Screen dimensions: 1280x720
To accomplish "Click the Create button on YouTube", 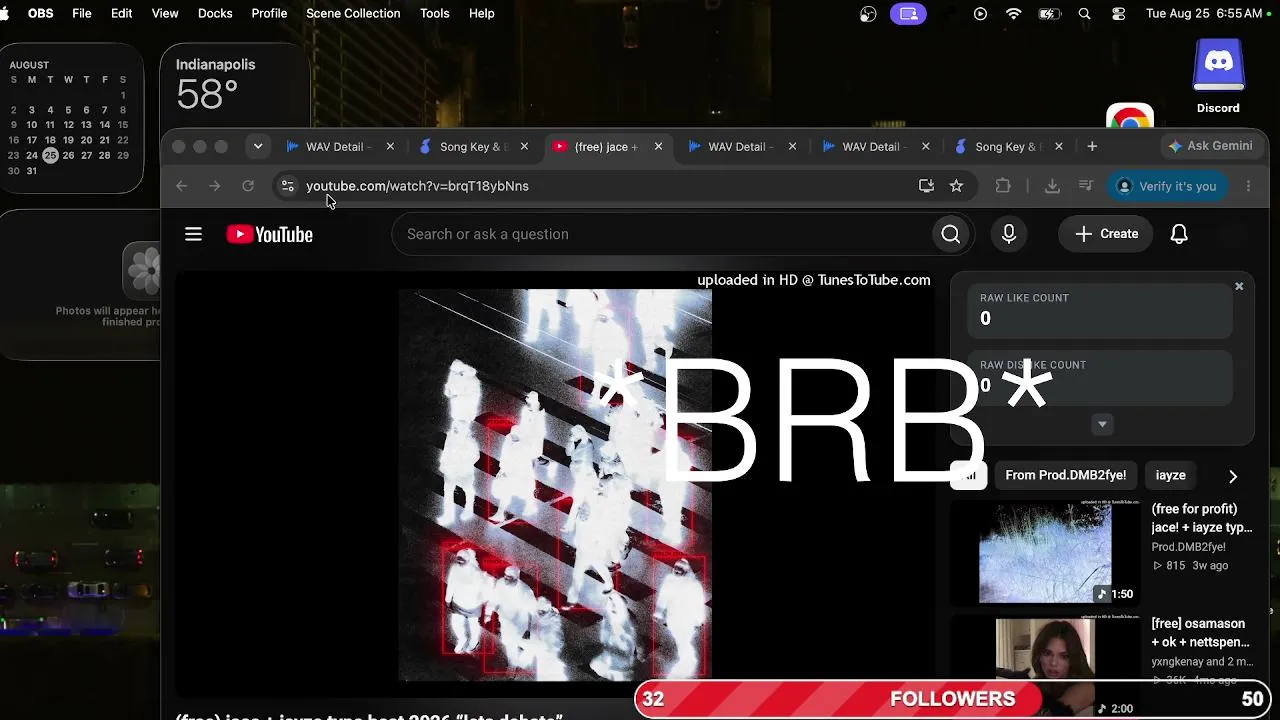I will tap(1106, 234).
